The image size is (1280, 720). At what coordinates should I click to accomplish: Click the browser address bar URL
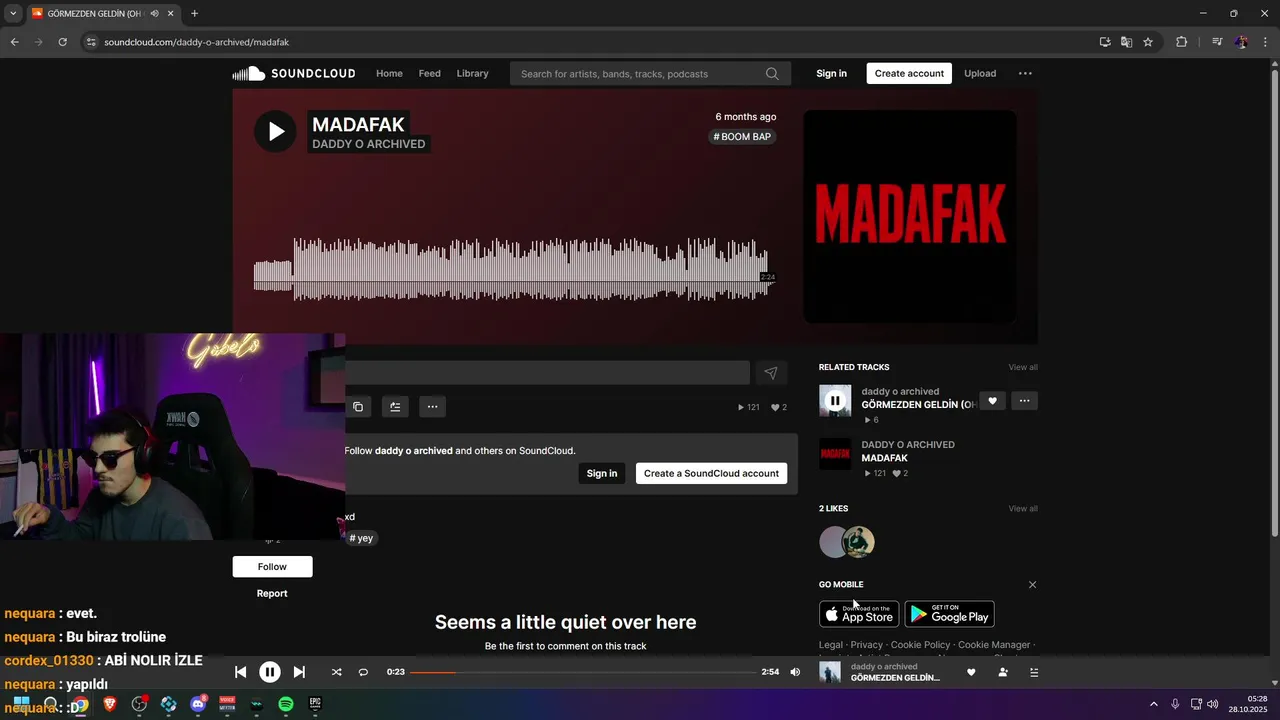pos(196,42)
